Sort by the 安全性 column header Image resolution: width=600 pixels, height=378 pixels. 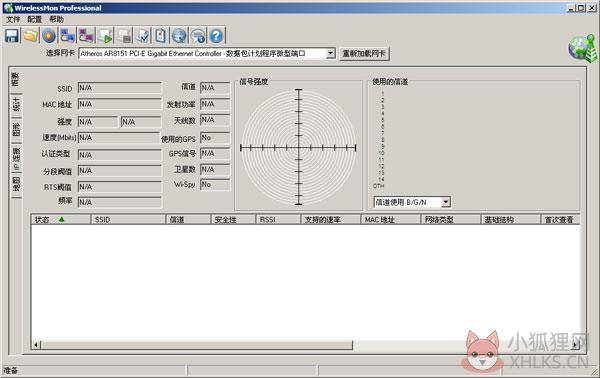[233, 220]
